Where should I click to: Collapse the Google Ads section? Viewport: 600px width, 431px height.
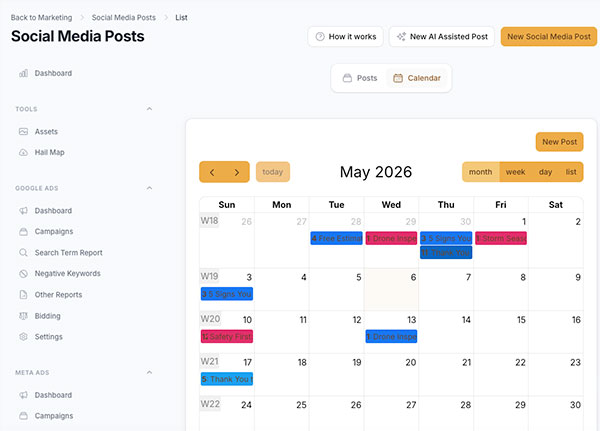coord(149,188)
